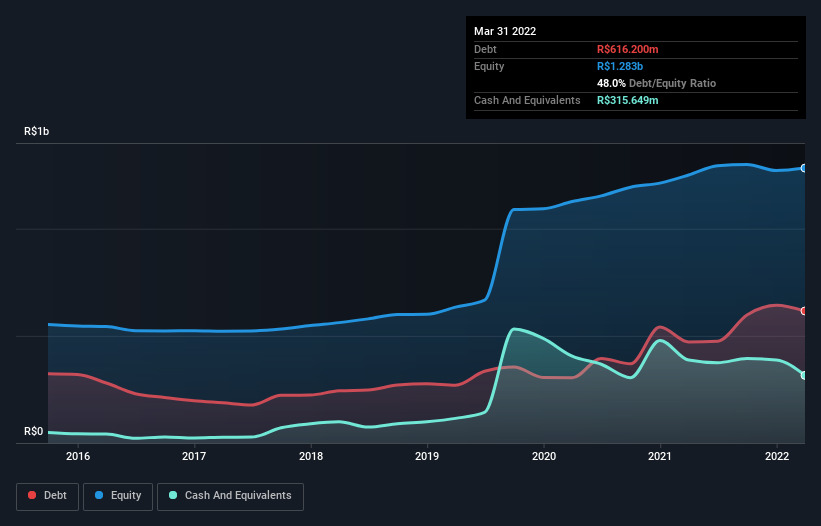Select the Cash endpoint marker on the teal line
Image resolution: width=821 pixels, height=526 pixels.
(x=804, y=375)
